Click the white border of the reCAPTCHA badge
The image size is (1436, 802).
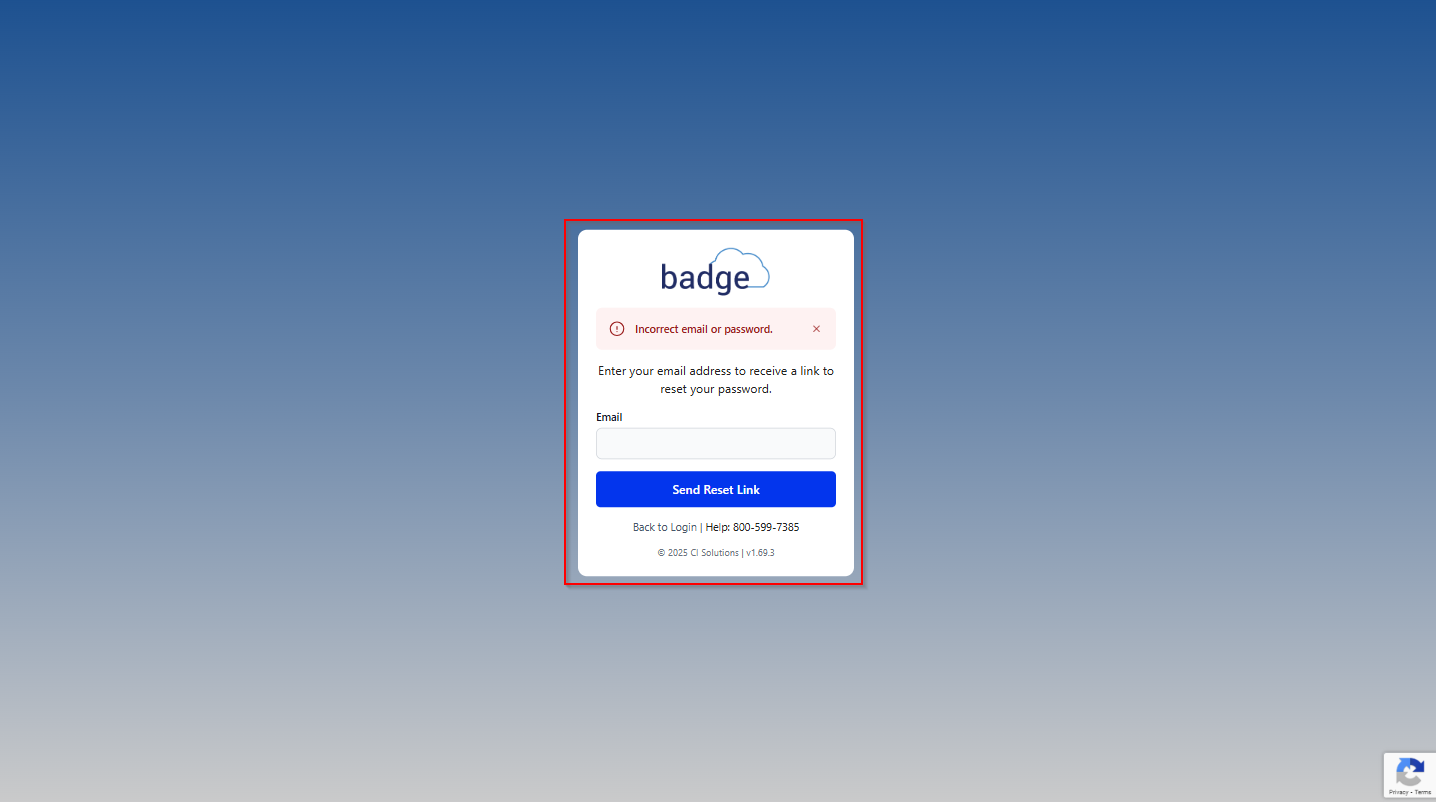pyautogui.click(x=1386, y=775)
